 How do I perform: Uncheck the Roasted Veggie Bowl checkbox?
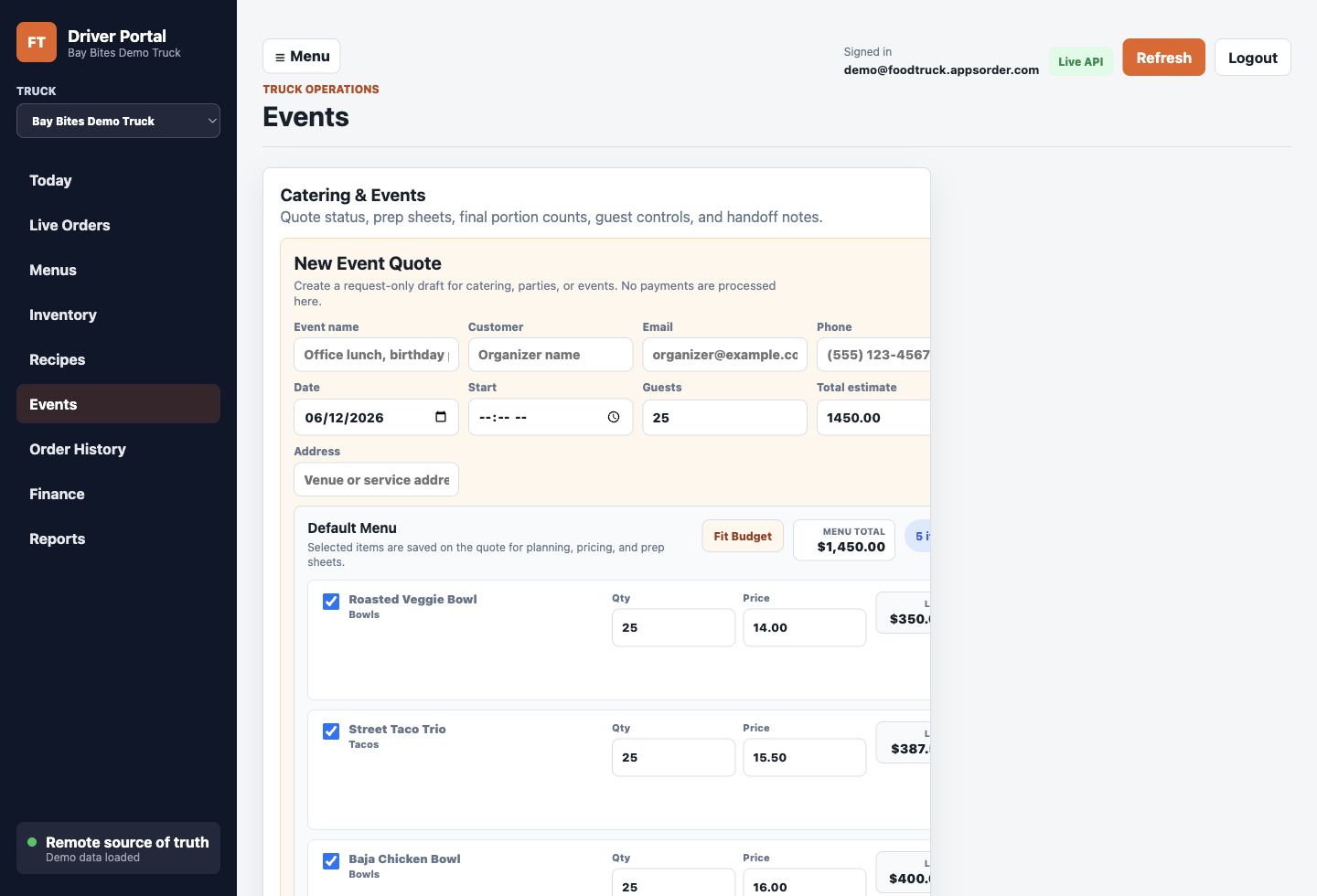click(x=331, y=602)
